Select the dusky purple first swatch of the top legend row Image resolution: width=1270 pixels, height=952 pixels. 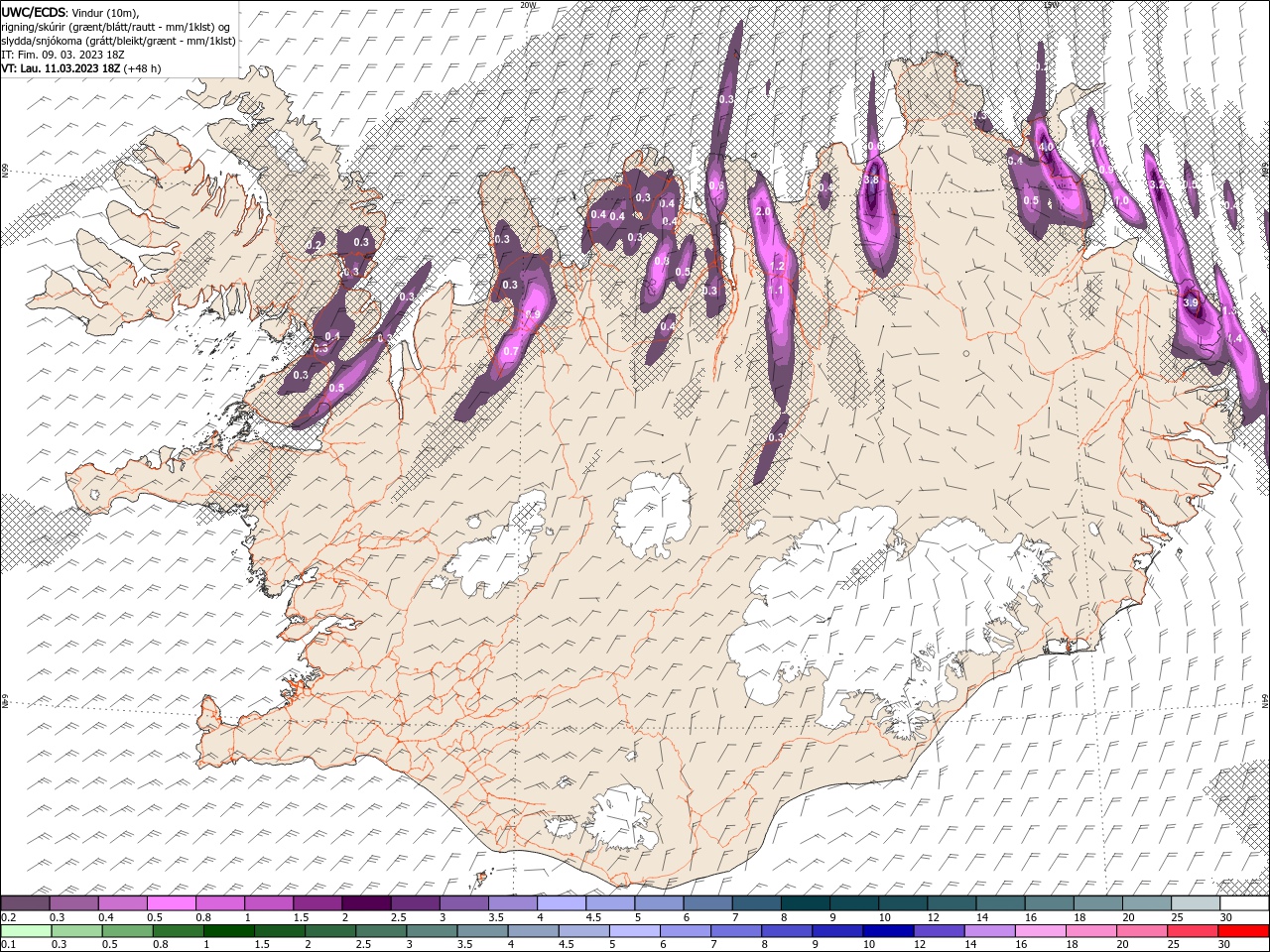(26, 903)
